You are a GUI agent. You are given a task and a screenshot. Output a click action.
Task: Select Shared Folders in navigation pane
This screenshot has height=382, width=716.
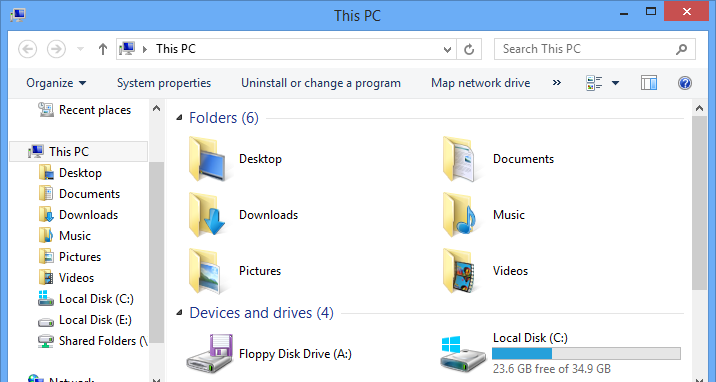(x=93, y=340)
